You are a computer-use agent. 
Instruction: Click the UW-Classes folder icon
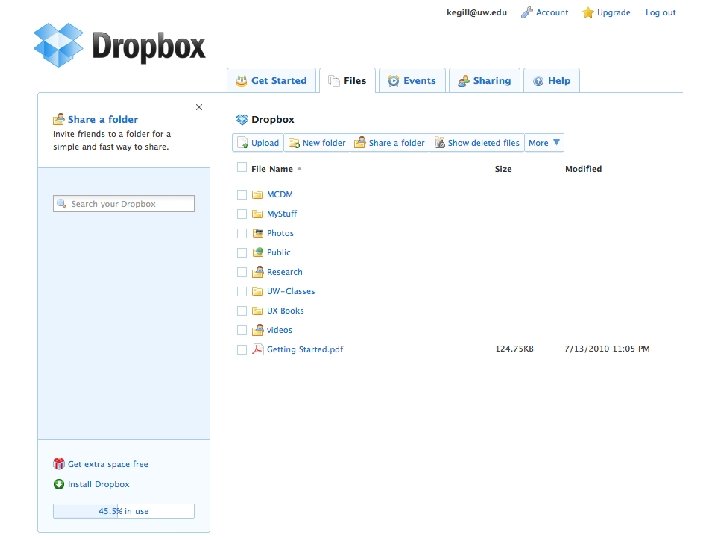pos(258,292)
